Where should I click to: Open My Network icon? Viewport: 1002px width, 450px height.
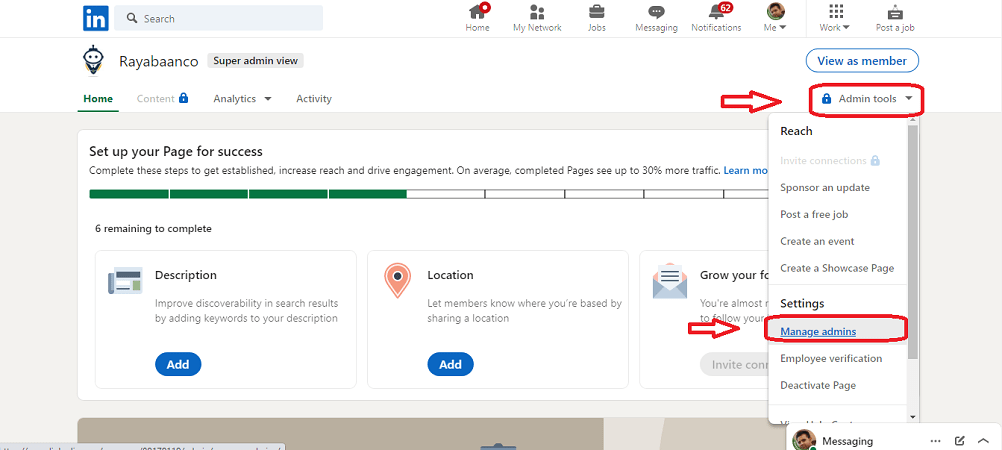pos(537,19)
